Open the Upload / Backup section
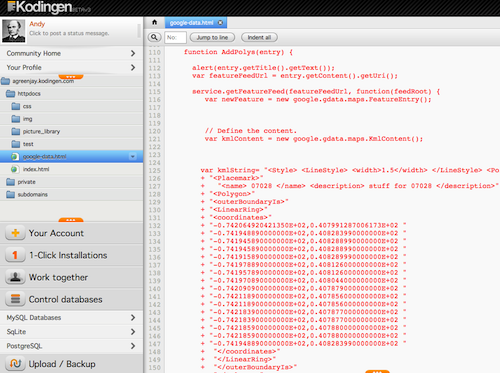The image size is (500, 373). (x=71, y=364)
